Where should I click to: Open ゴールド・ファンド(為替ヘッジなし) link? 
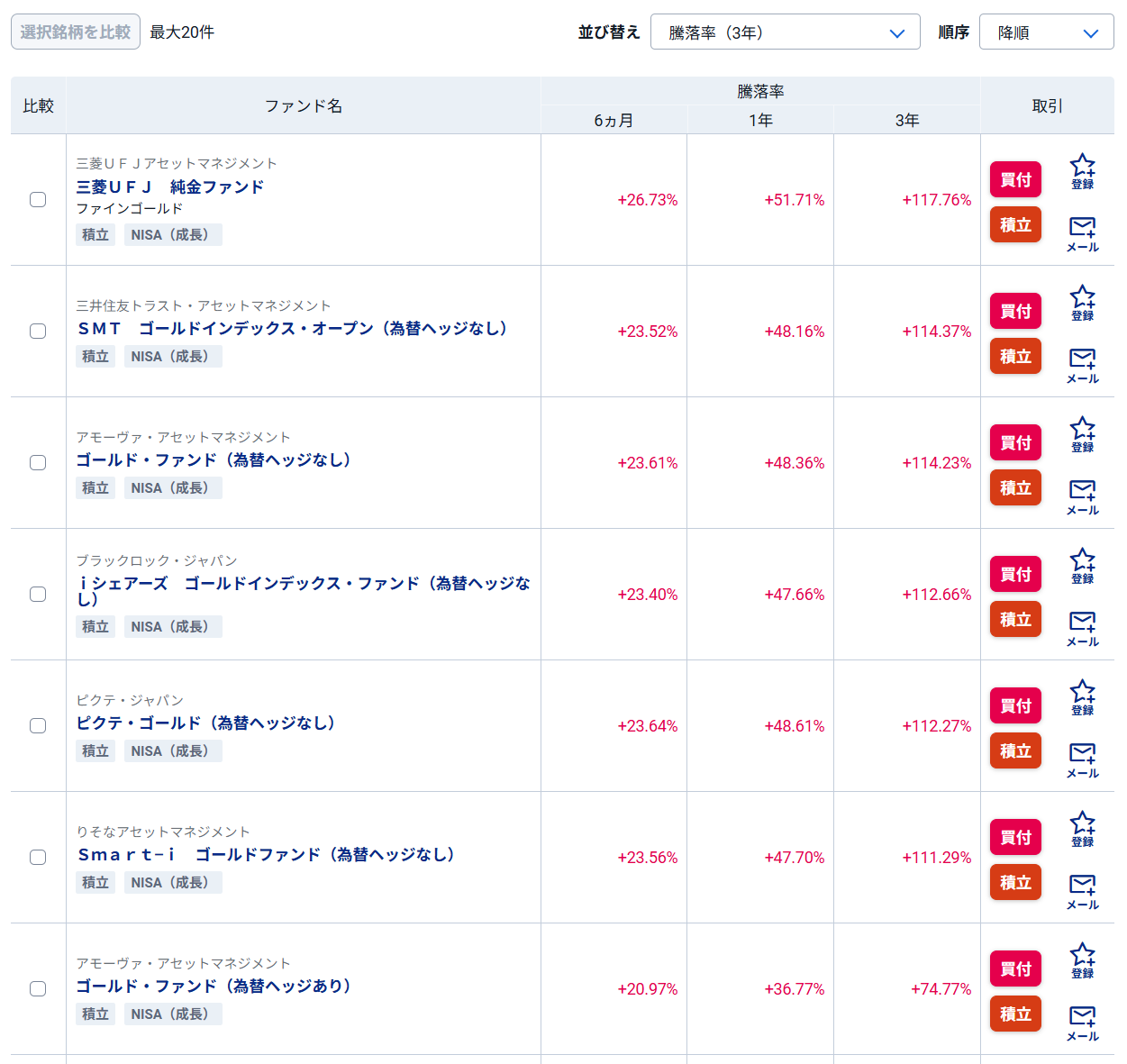214,459
